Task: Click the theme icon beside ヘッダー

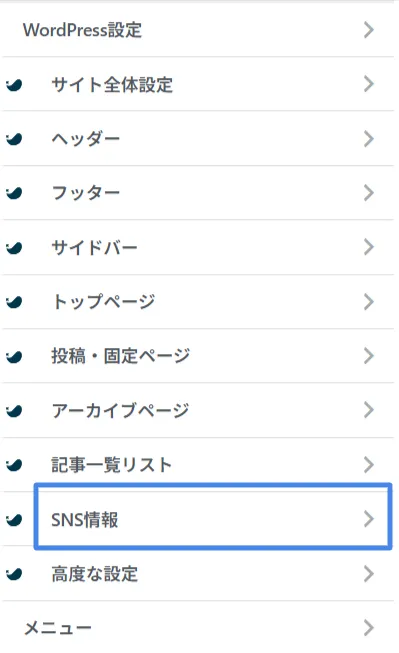Action: 14,139
